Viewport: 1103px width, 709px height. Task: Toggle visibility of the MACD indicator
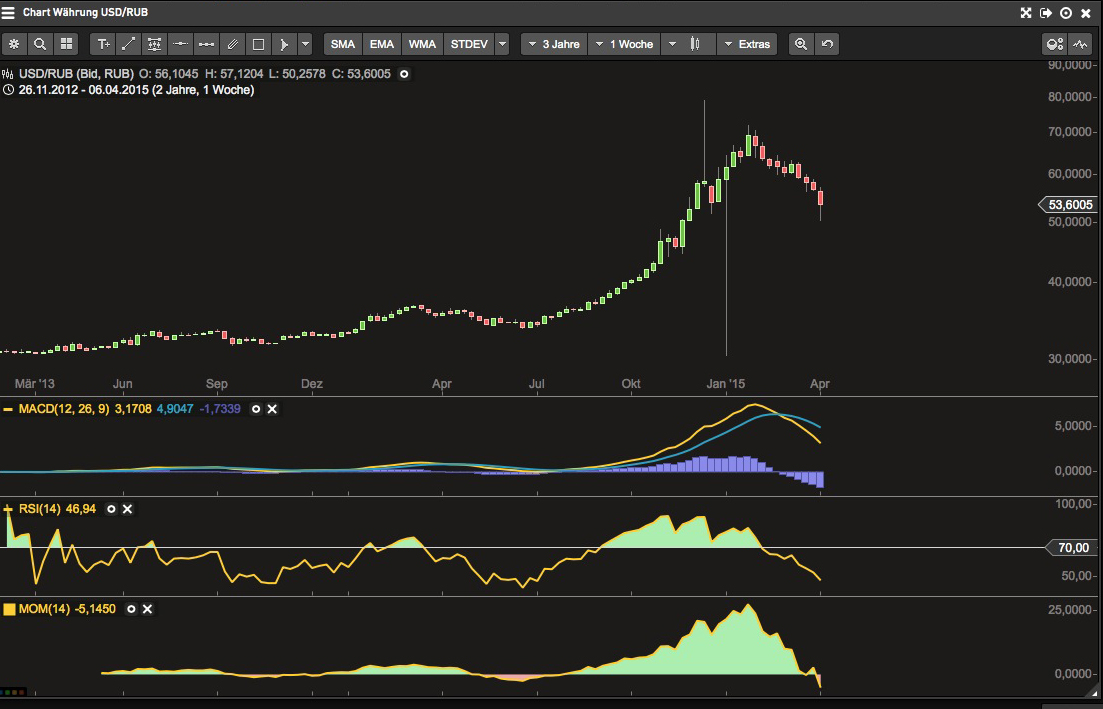click(x=256, y=409)
